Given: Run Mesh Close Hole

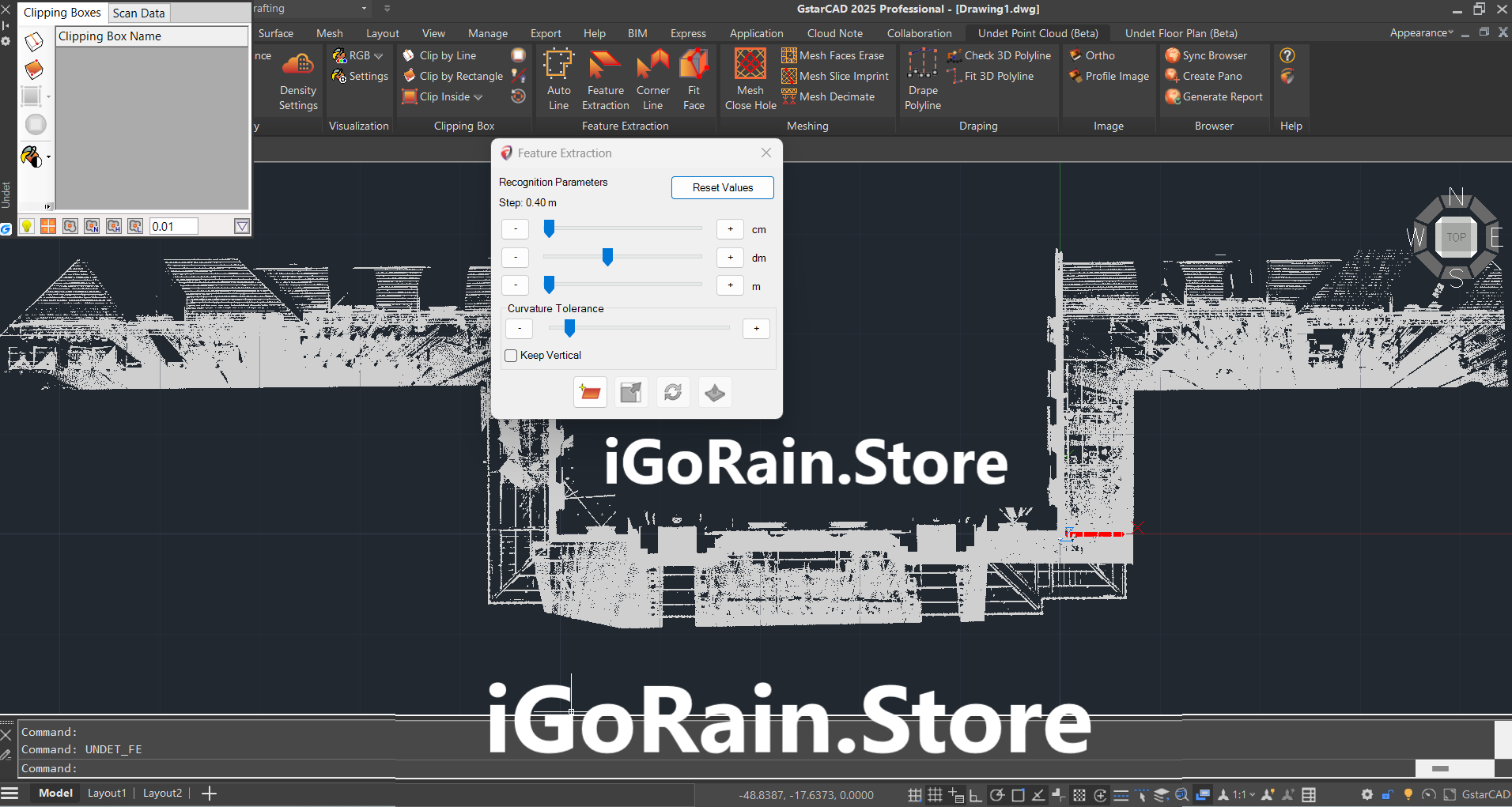Looking at the screenshot, I should pos(749,77).
